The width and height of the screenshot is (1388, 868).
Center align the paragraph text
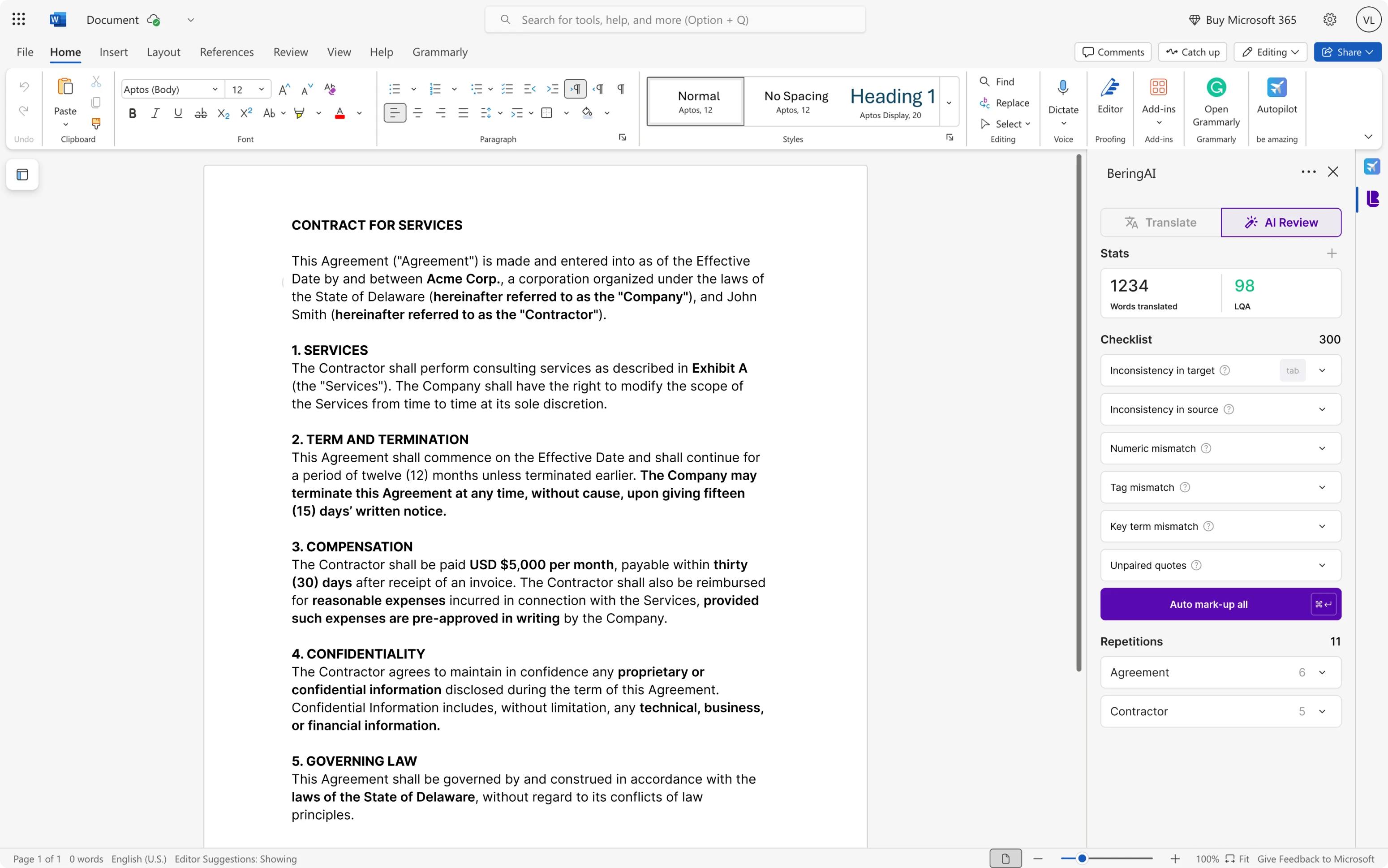coord(417,113)
